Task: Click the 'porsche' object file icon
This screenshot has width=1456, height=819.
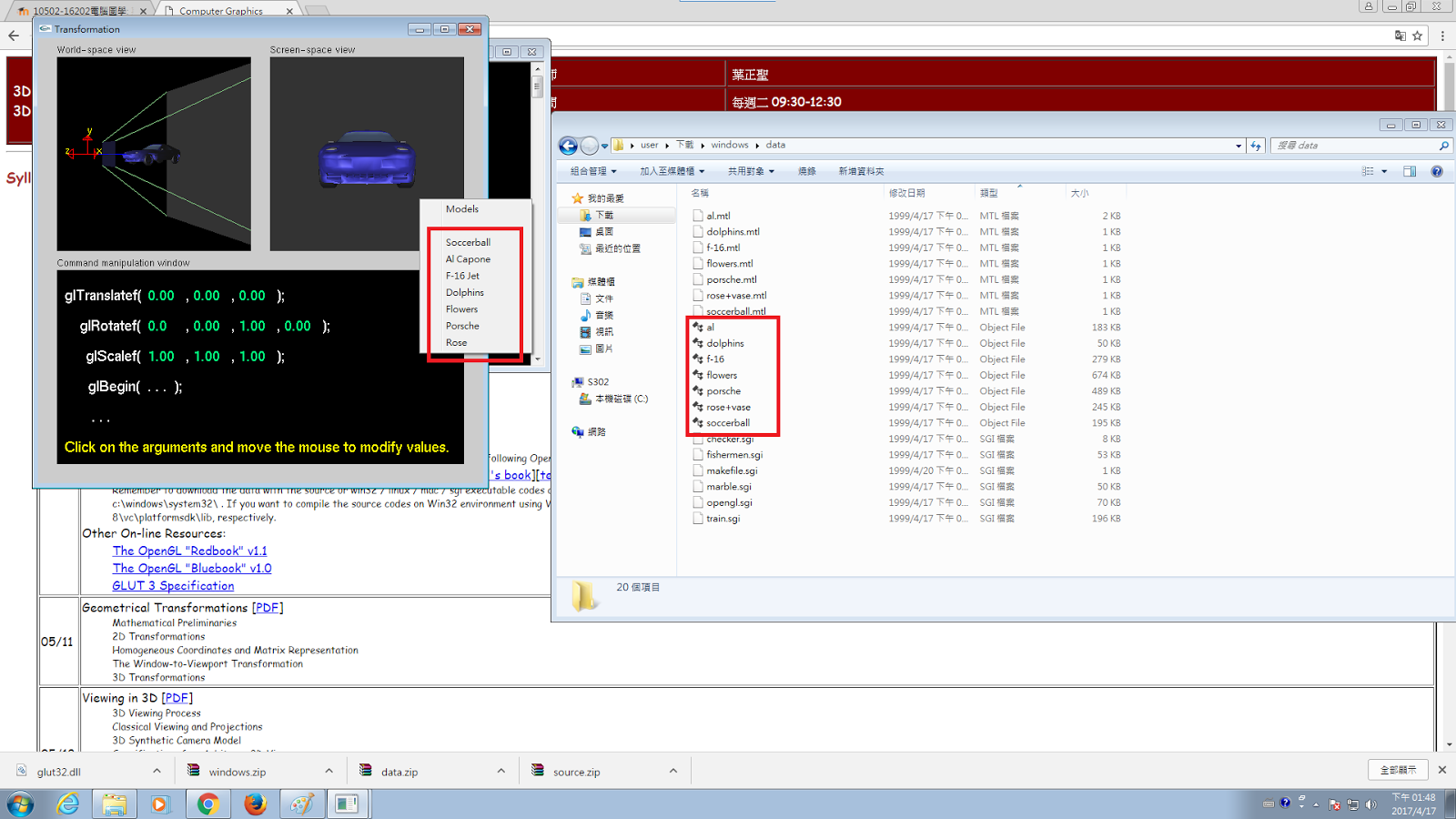Action: (x=698, y=390)
